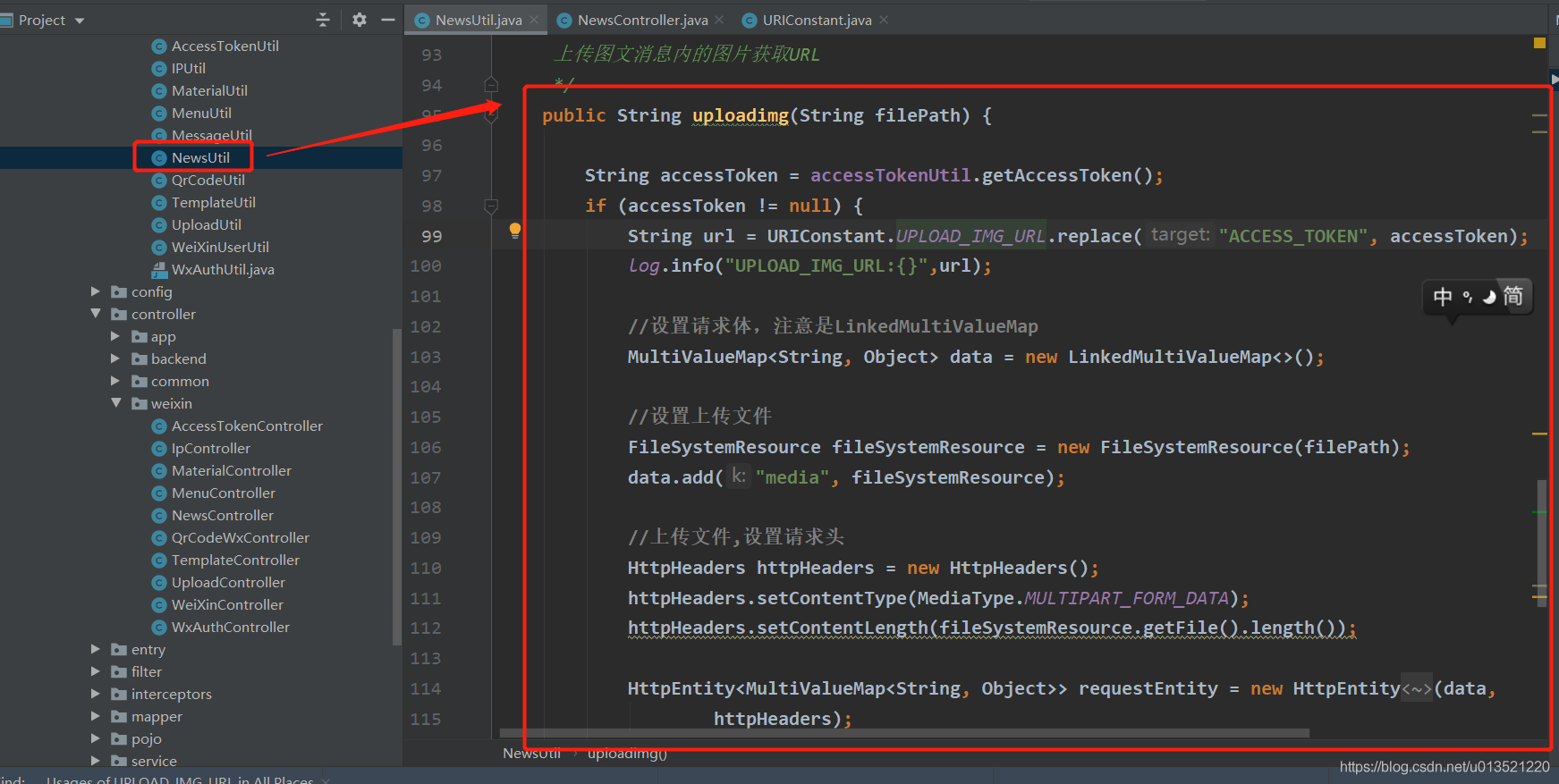Switch to the URIConstant.java tab
This screenshot has height=784, width=1559.
point(817,20)
